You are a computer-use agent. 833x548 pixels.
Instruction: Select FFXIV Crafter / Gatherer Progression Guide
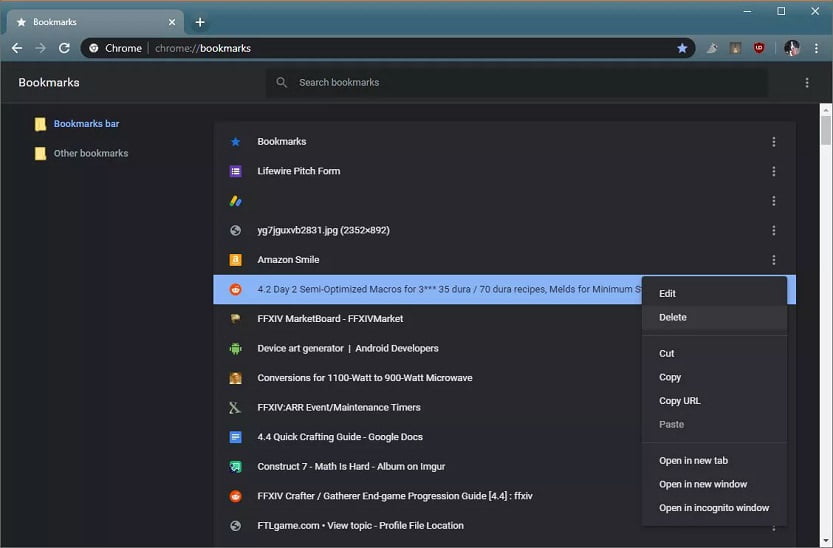point(428,496)
